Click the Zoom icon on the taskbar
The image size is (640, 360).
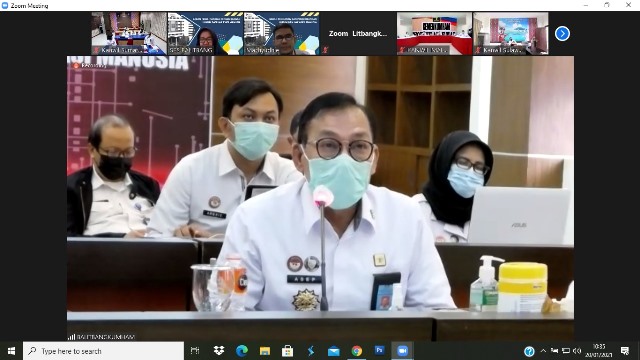click(402, 351)
